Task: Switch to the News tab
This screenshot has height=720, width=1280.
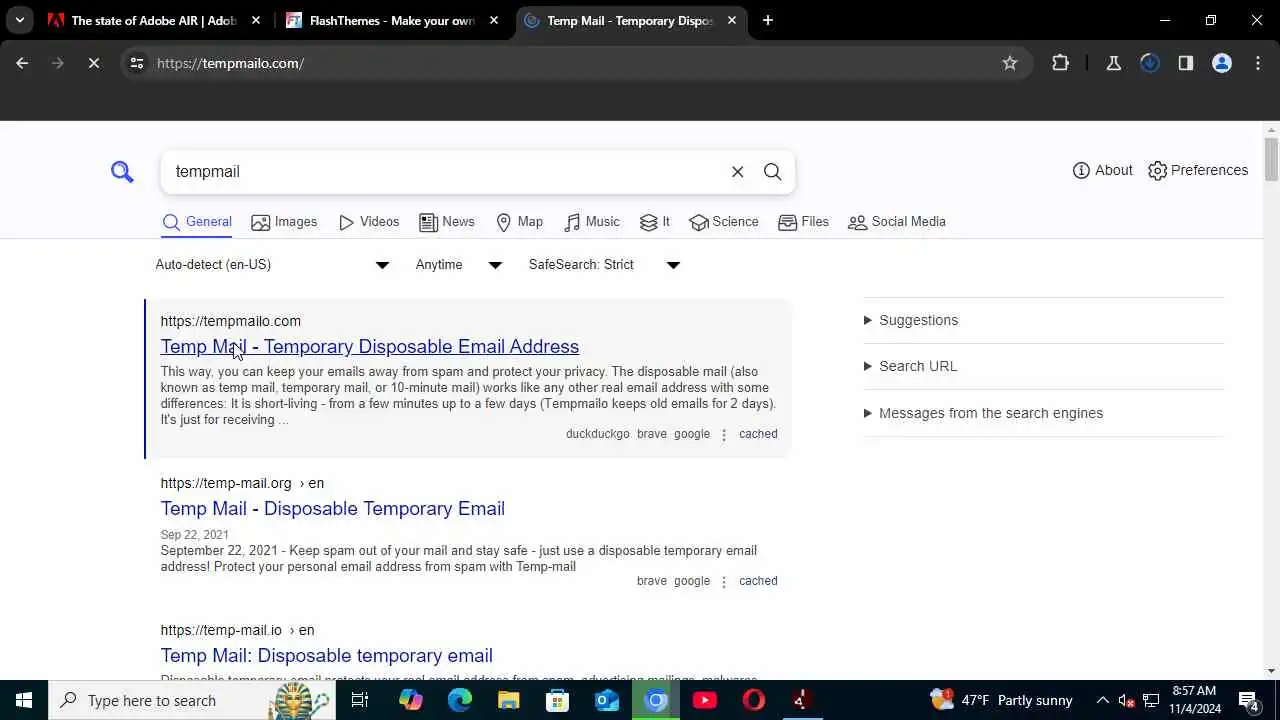Action: click(446, 222)
